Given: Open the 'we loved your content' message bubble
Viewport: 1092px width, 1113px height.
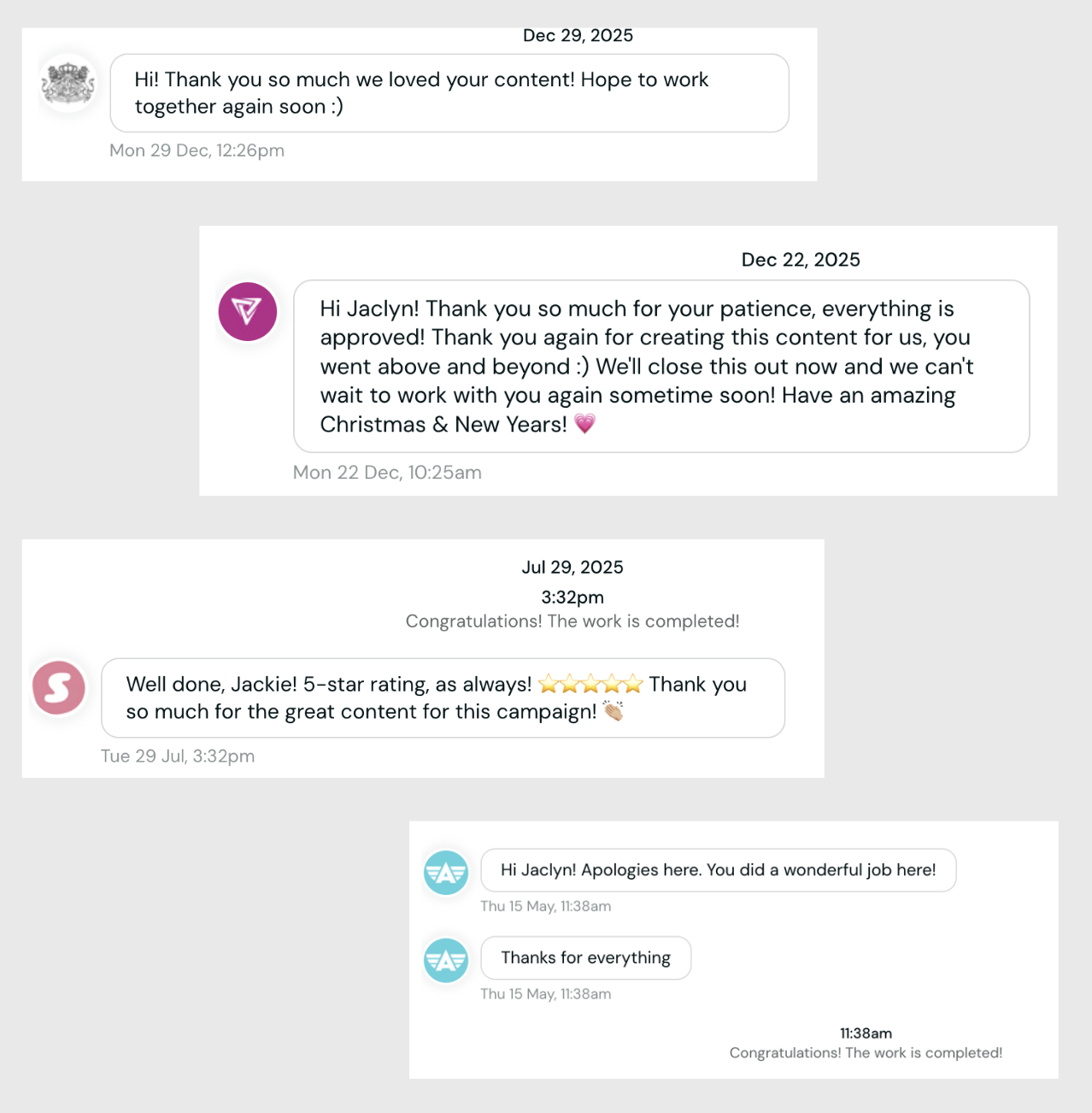Looking at the screenshot, I should tap(449, 93).
